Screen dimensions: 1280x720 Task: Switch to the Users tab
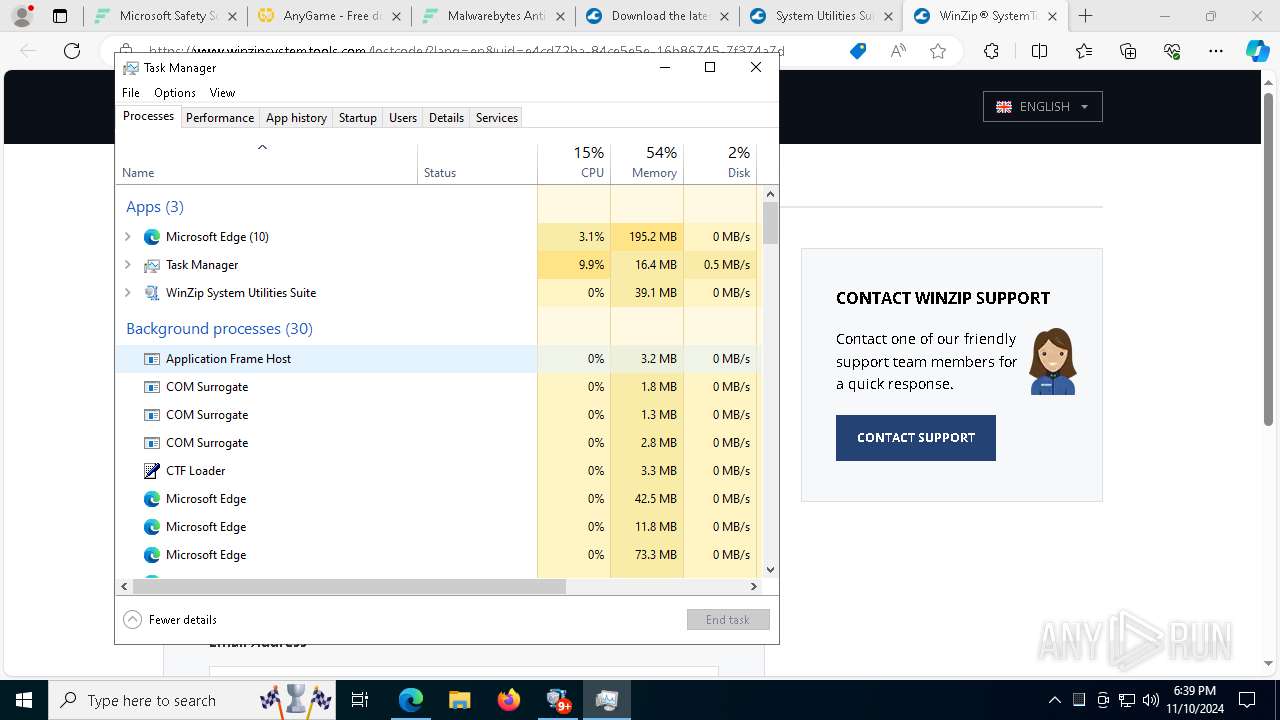pos(403,118)
